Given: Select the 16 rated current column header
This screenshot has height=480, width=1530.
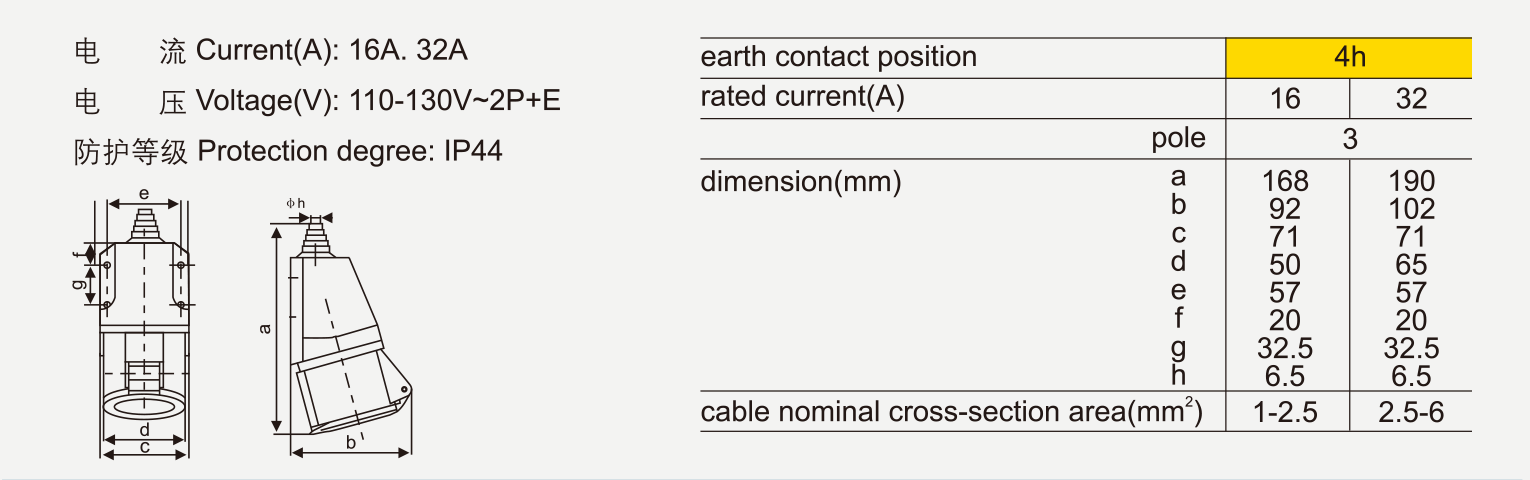Looking at the screenshot, I should point(1285,99).
